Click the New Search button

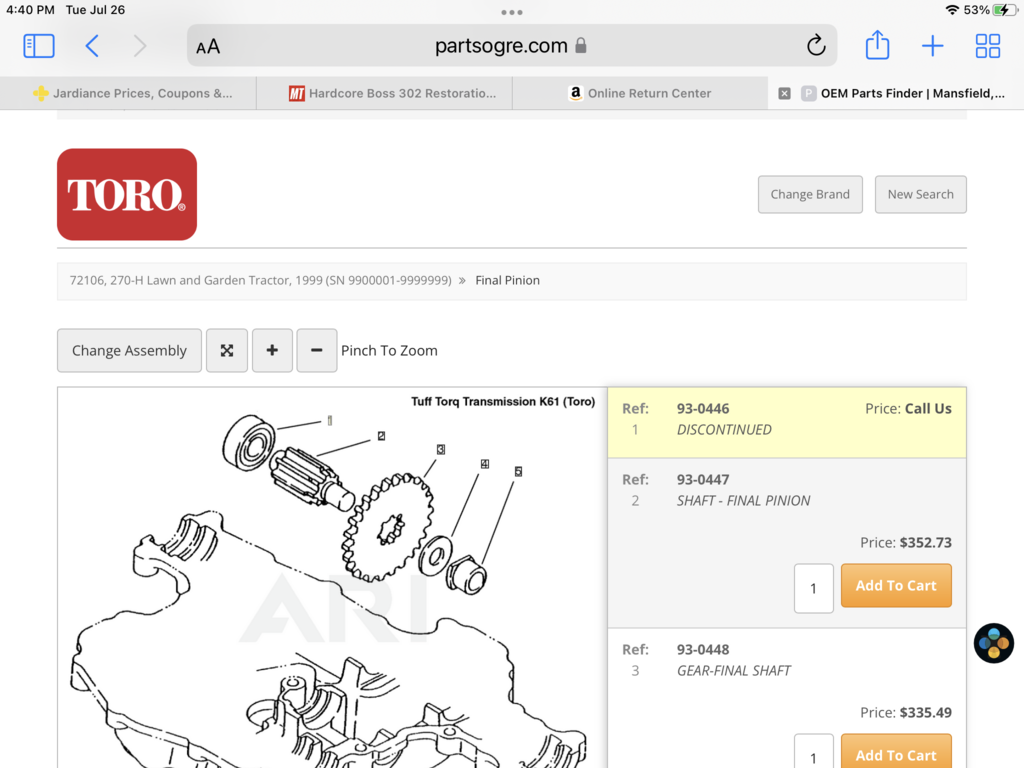point(920,195)
